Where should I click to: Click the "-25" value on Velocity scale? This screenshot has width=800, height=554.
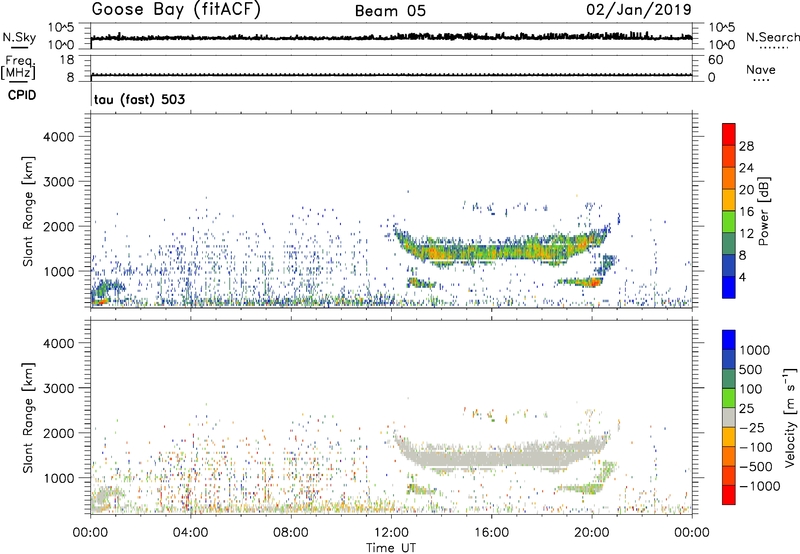tap(751, 428)
